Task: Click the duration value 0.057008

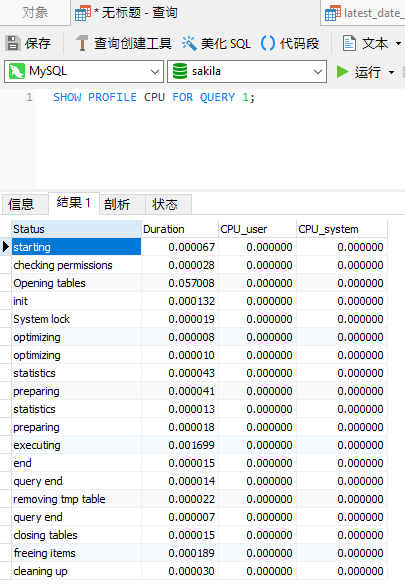Action: (x=191, y=283)
